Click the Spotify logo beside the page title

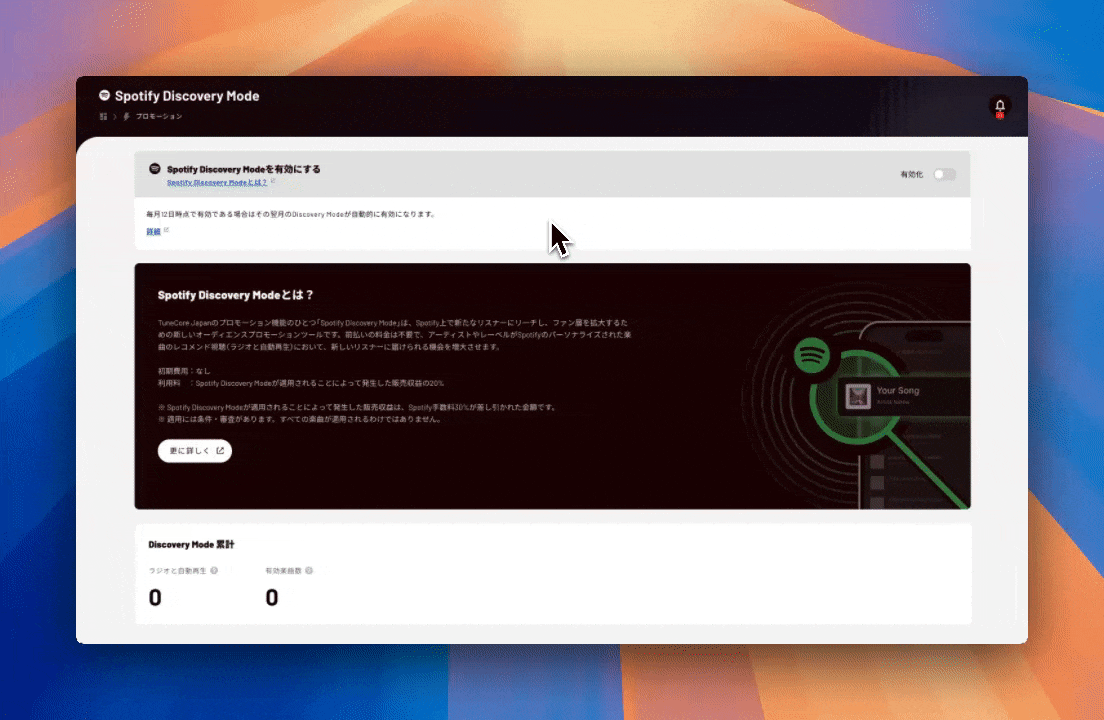pyautogui.click(x=104, y=95)
